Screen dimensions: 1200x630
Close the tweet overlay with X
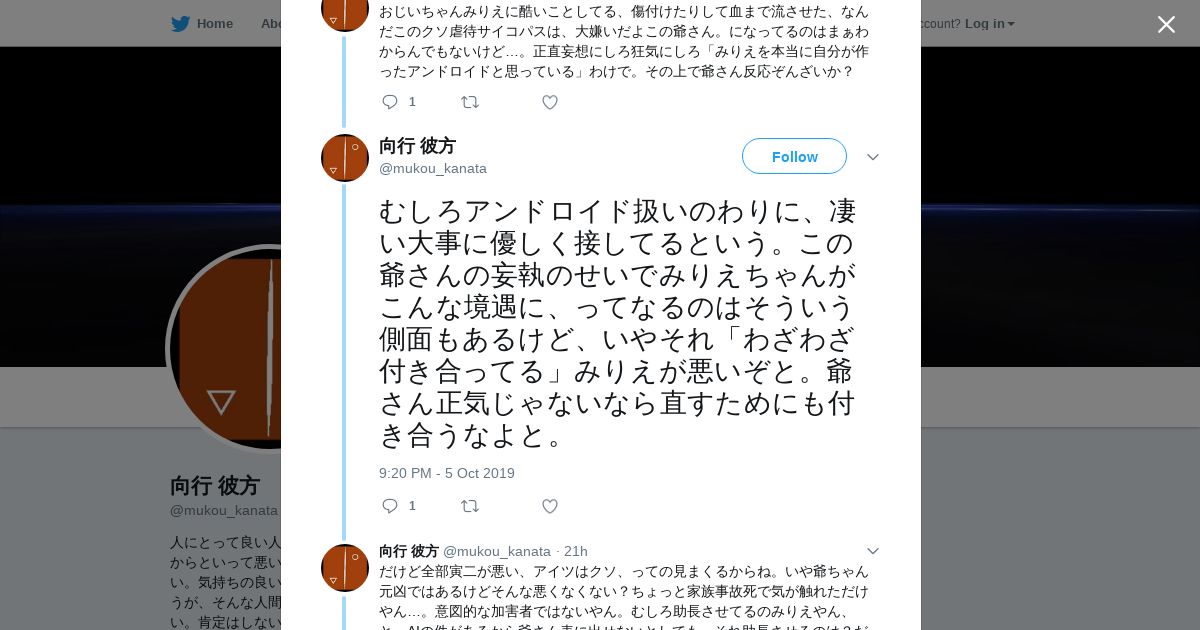point(1166,25)
